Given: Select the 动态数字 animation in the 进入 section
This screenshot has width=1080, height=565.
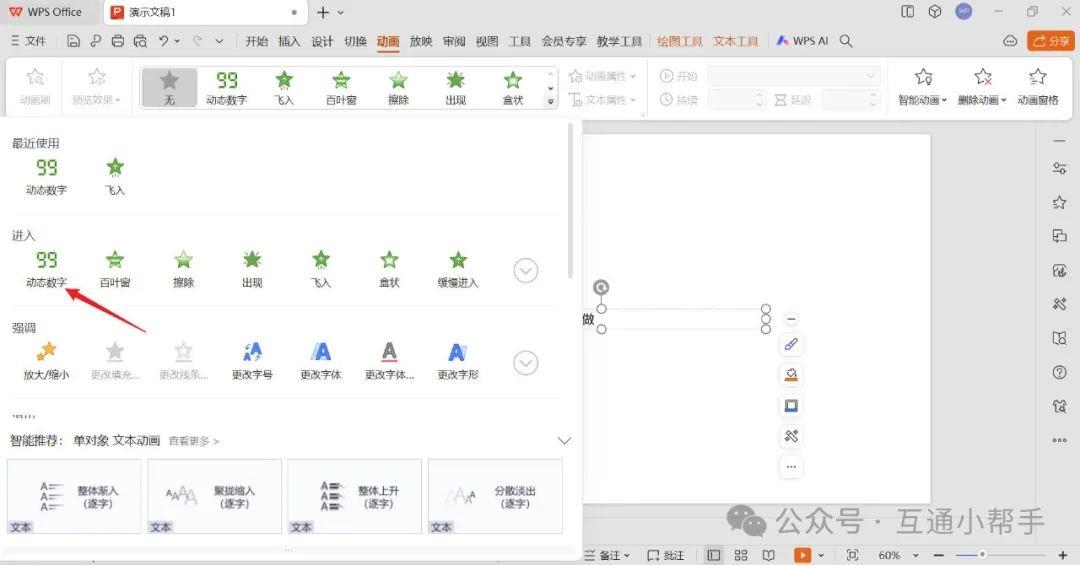Looking at the screenshot, I should coord(46,269).
